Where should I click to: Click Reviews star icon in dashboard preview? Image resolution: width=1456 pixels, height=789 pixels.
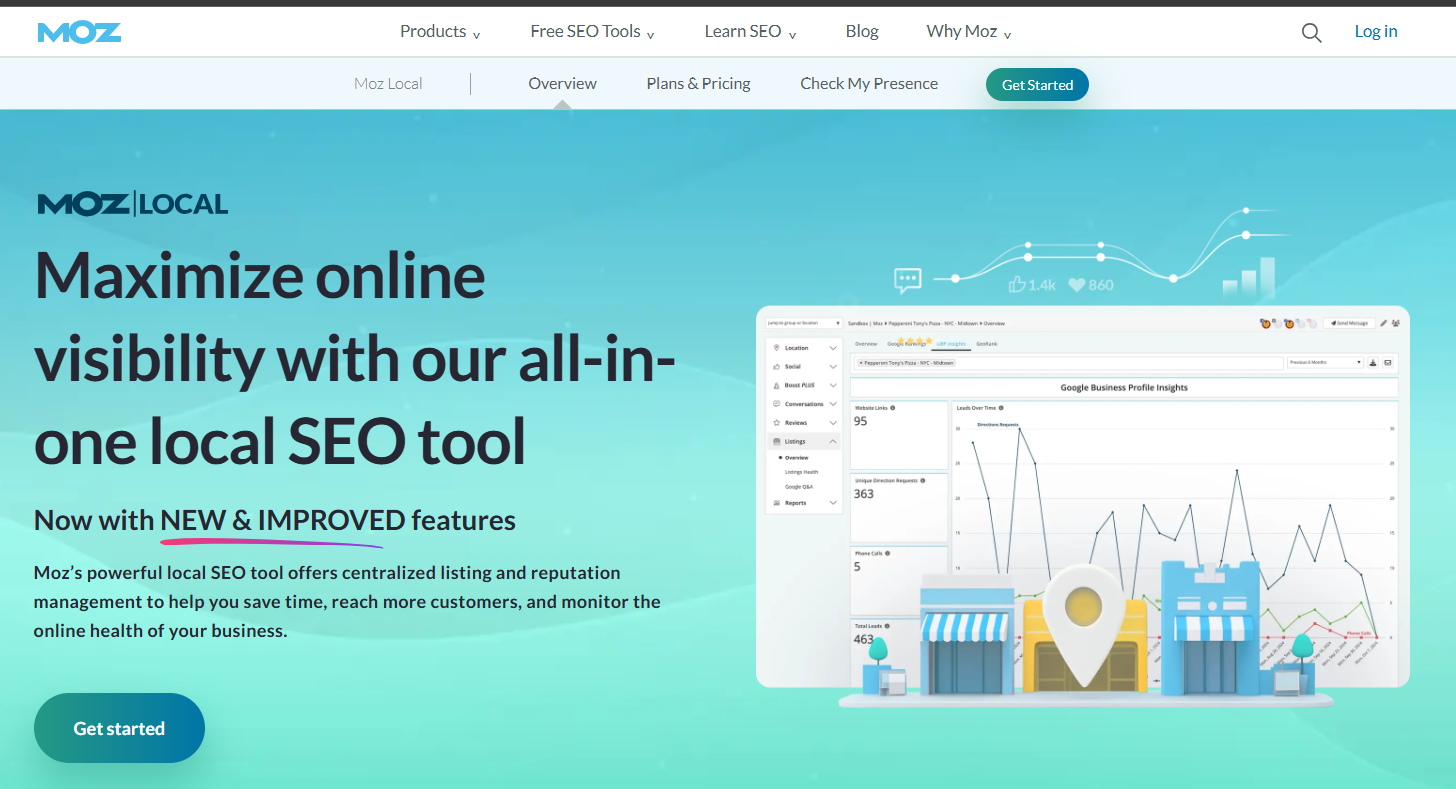[776, 423]
